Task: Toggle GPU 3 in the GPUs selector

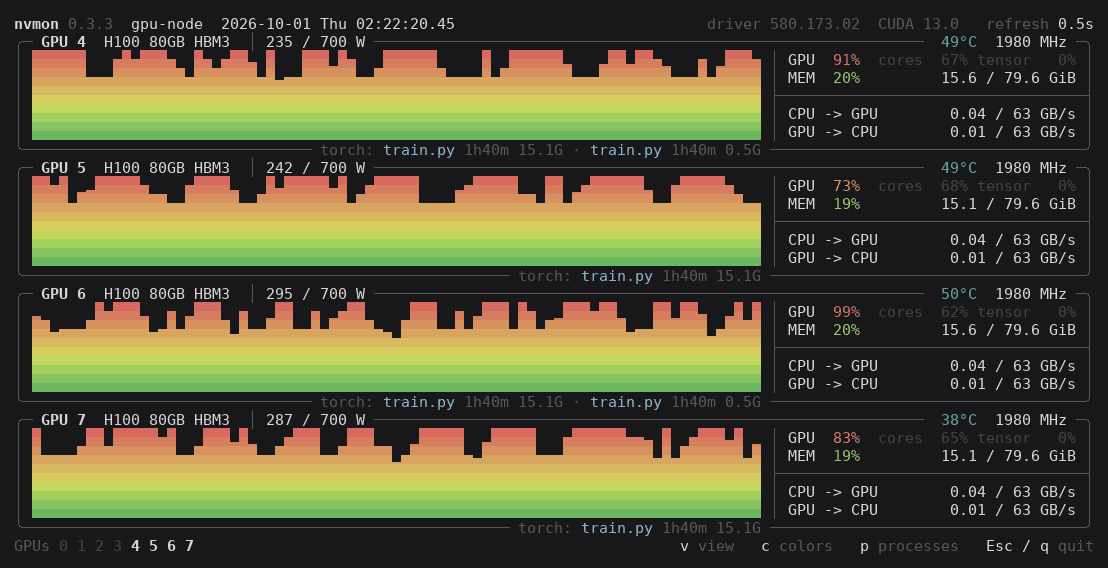Action: pyautogui.click(x=117, y=546)
